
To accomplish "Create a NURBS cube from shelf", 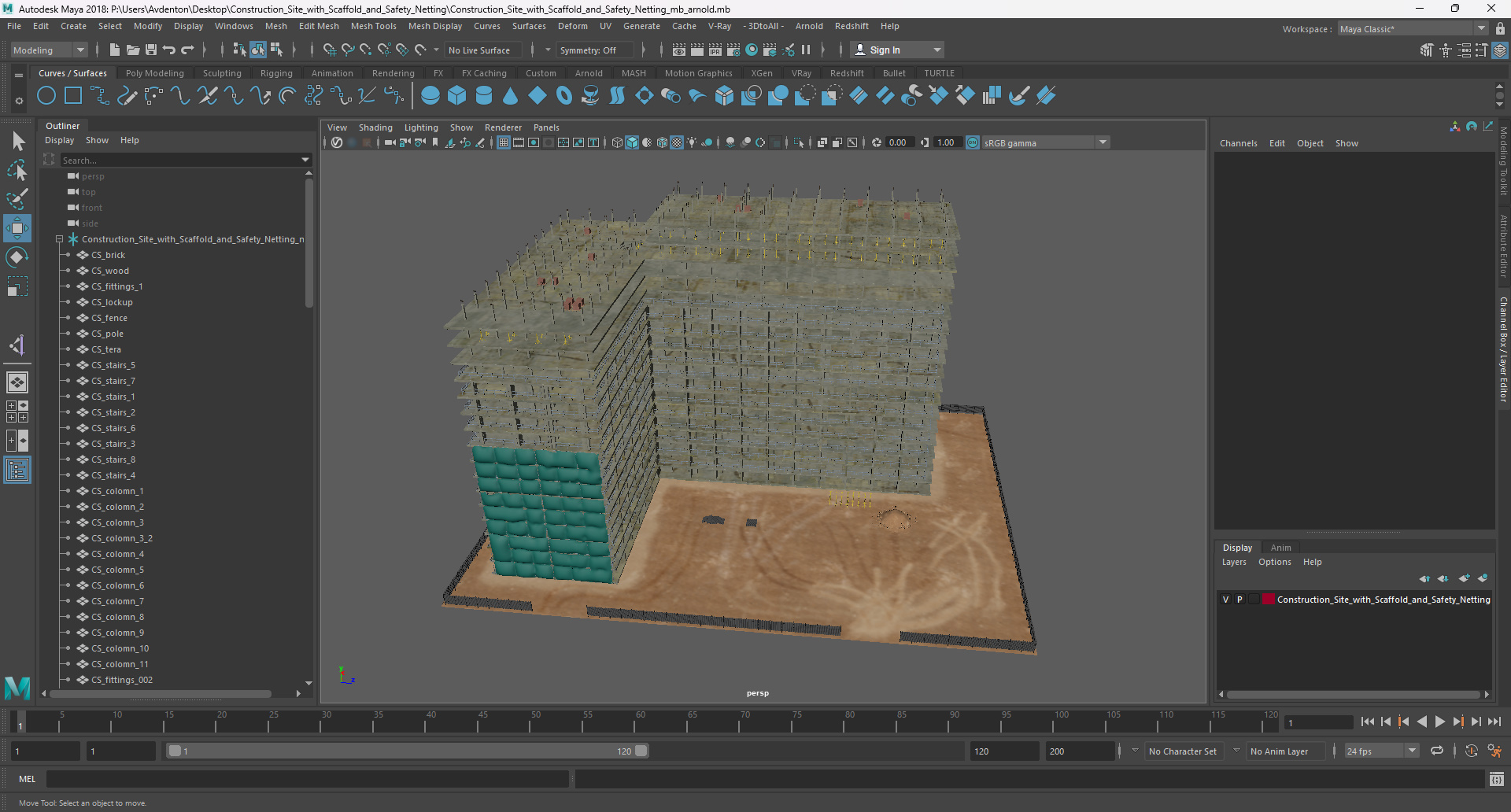I will point(457,96).
